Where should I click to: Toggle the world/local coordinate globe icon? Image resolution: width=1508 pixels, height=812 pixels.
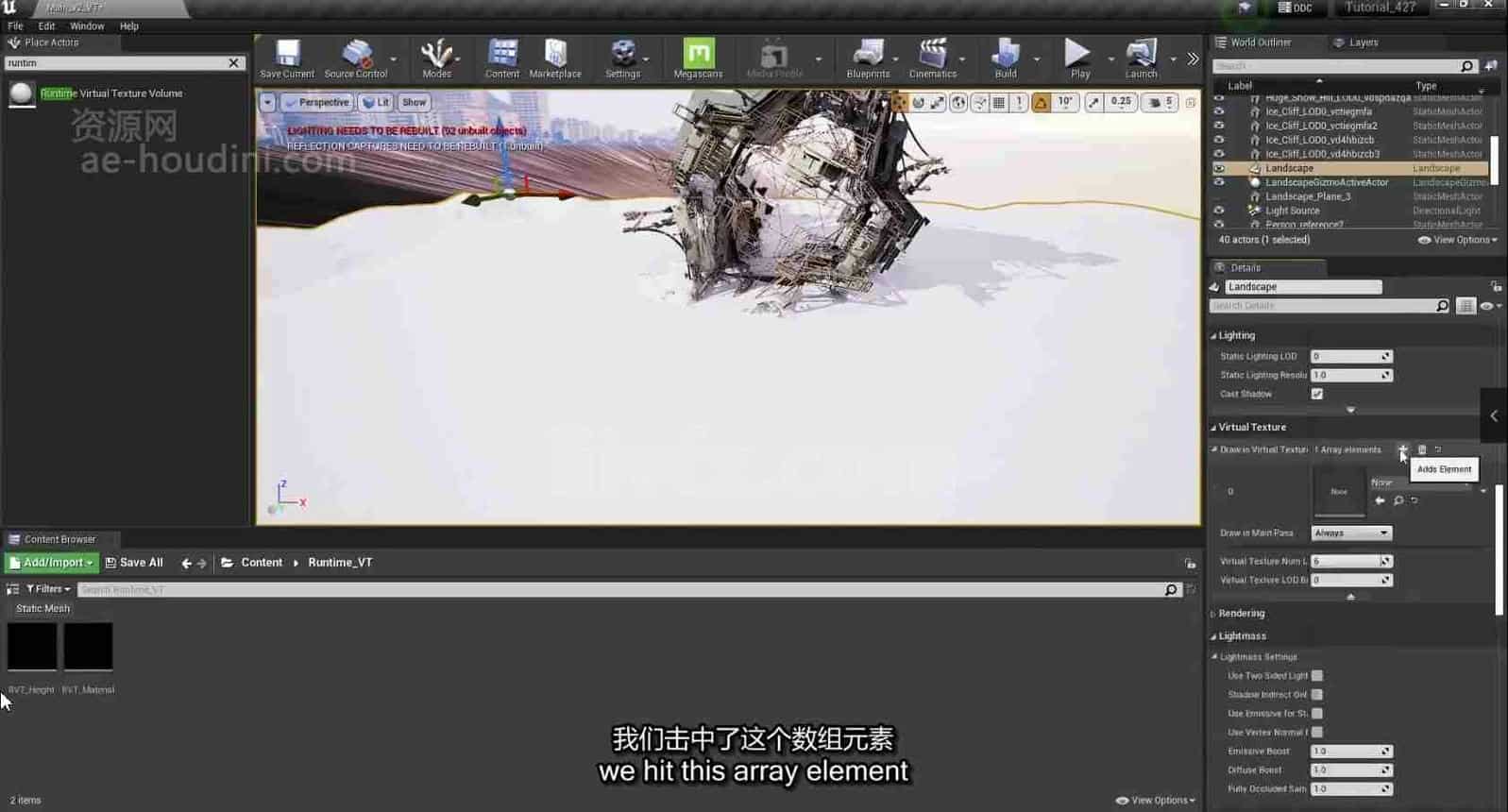958,102
